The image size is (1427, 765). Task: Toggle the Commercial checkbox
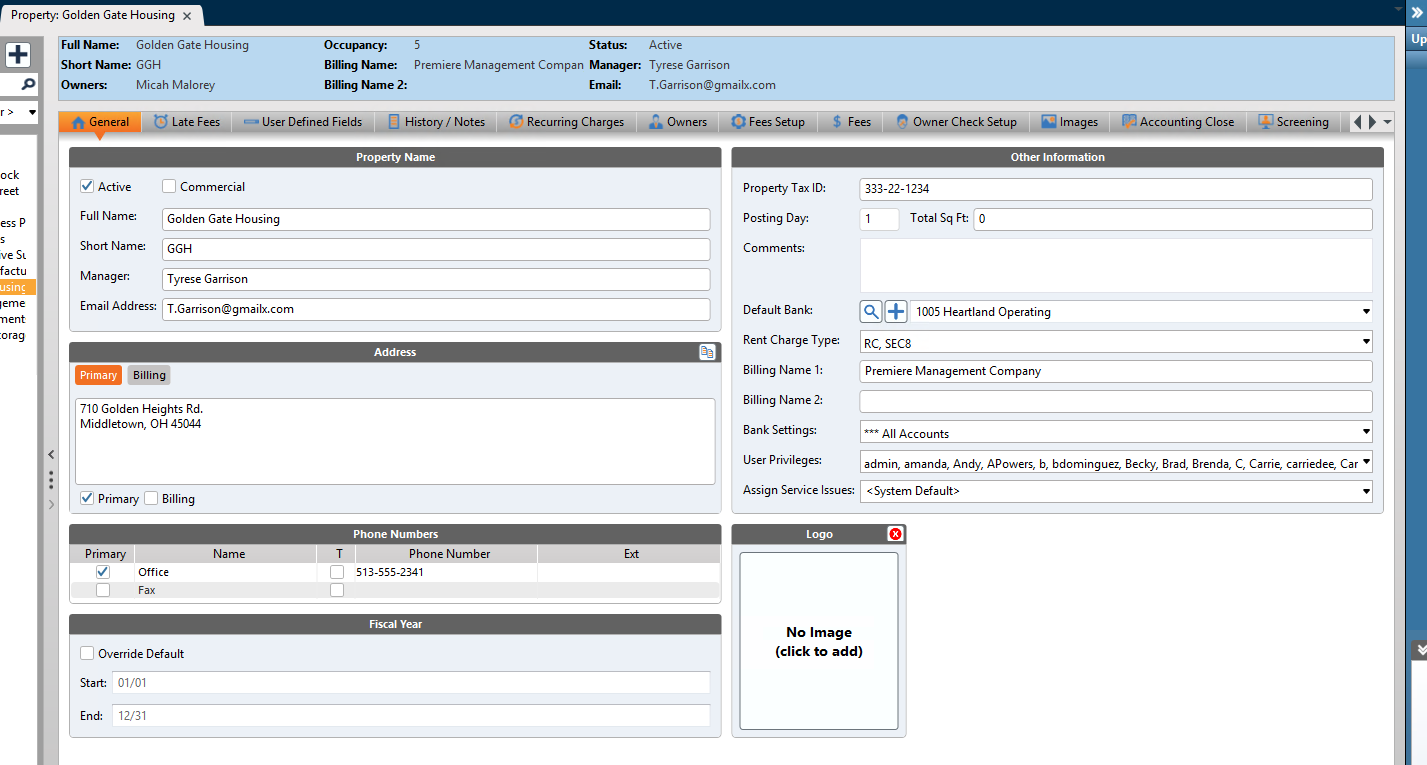click(x=169, y=187)
